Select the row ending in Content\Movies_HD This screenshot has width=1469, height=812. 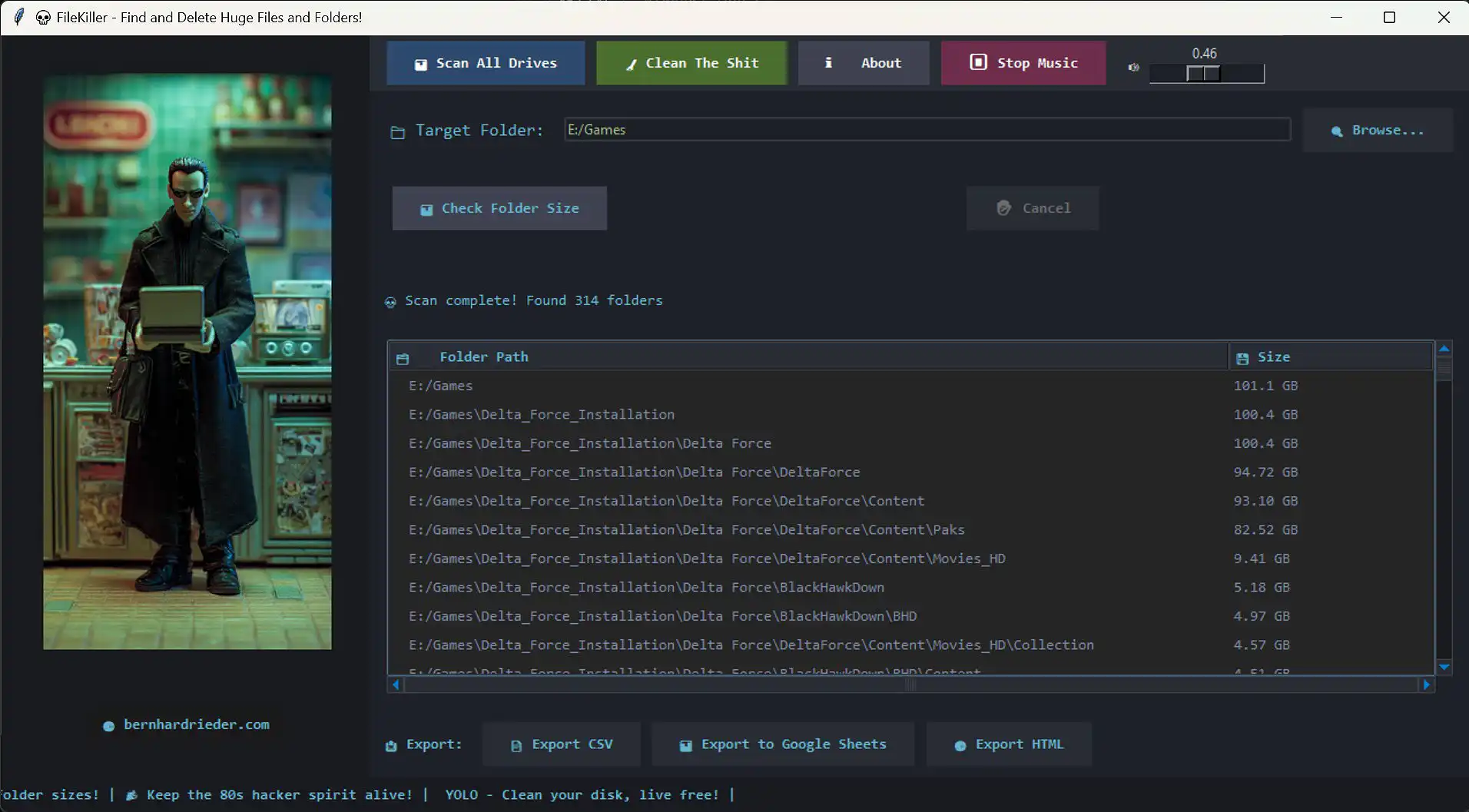point(910,558)
